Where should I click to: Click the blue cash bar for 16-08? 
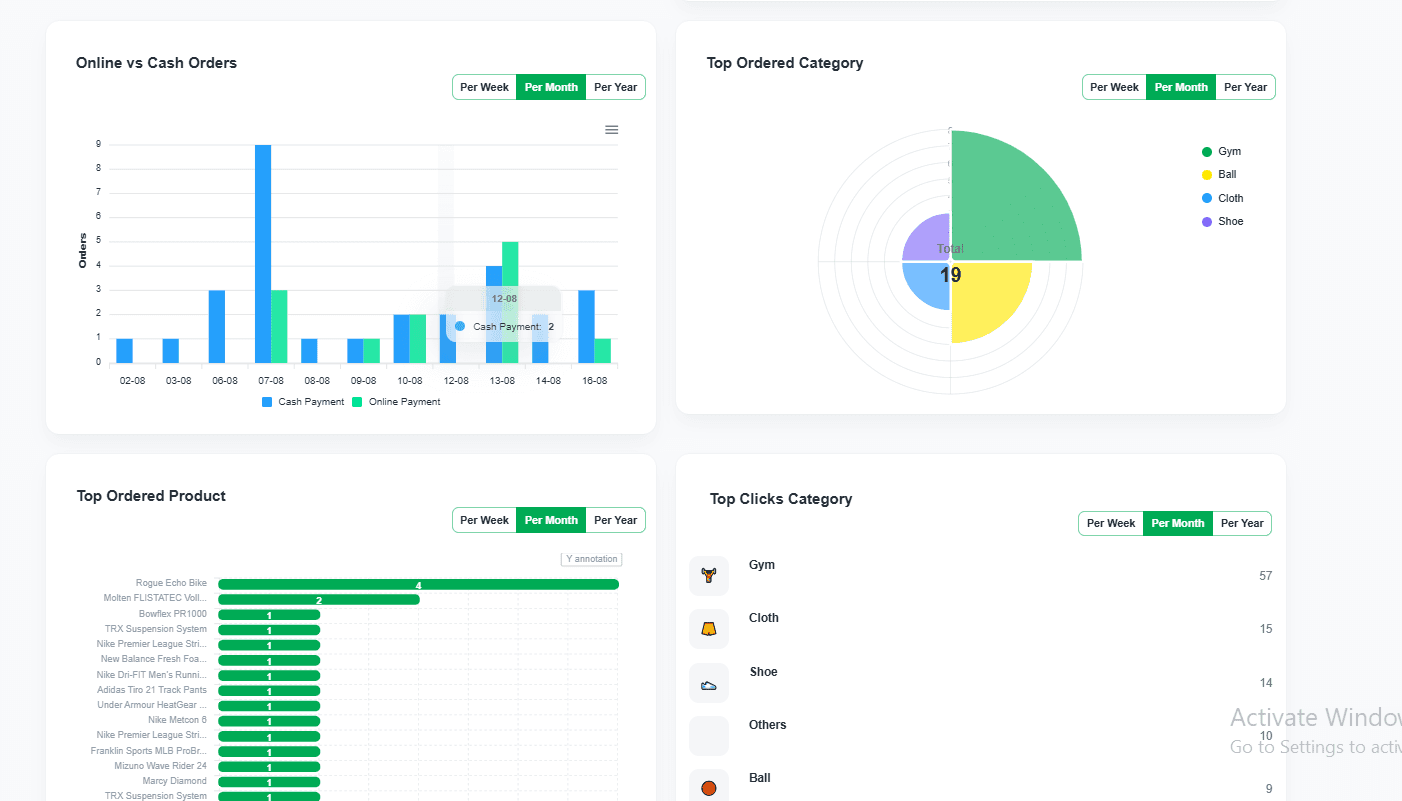point(587,327)
